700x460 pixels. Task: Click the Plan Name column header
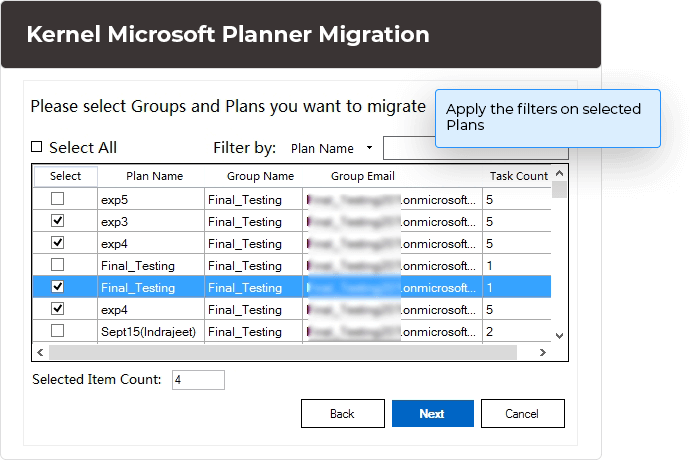154,176
